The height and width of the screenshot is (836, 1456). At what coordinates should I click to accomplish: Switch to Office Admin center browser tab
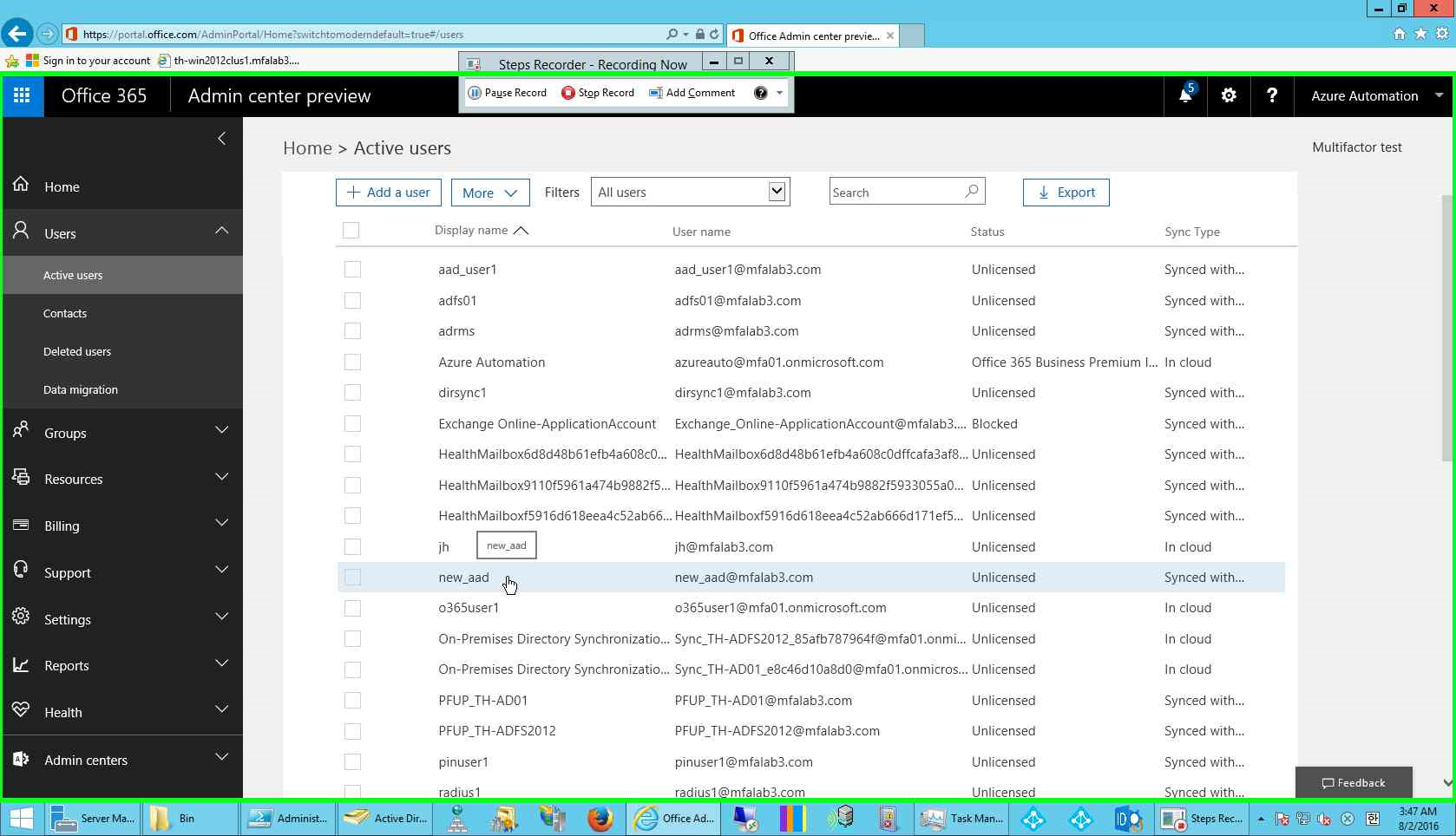tap(813, 36)
